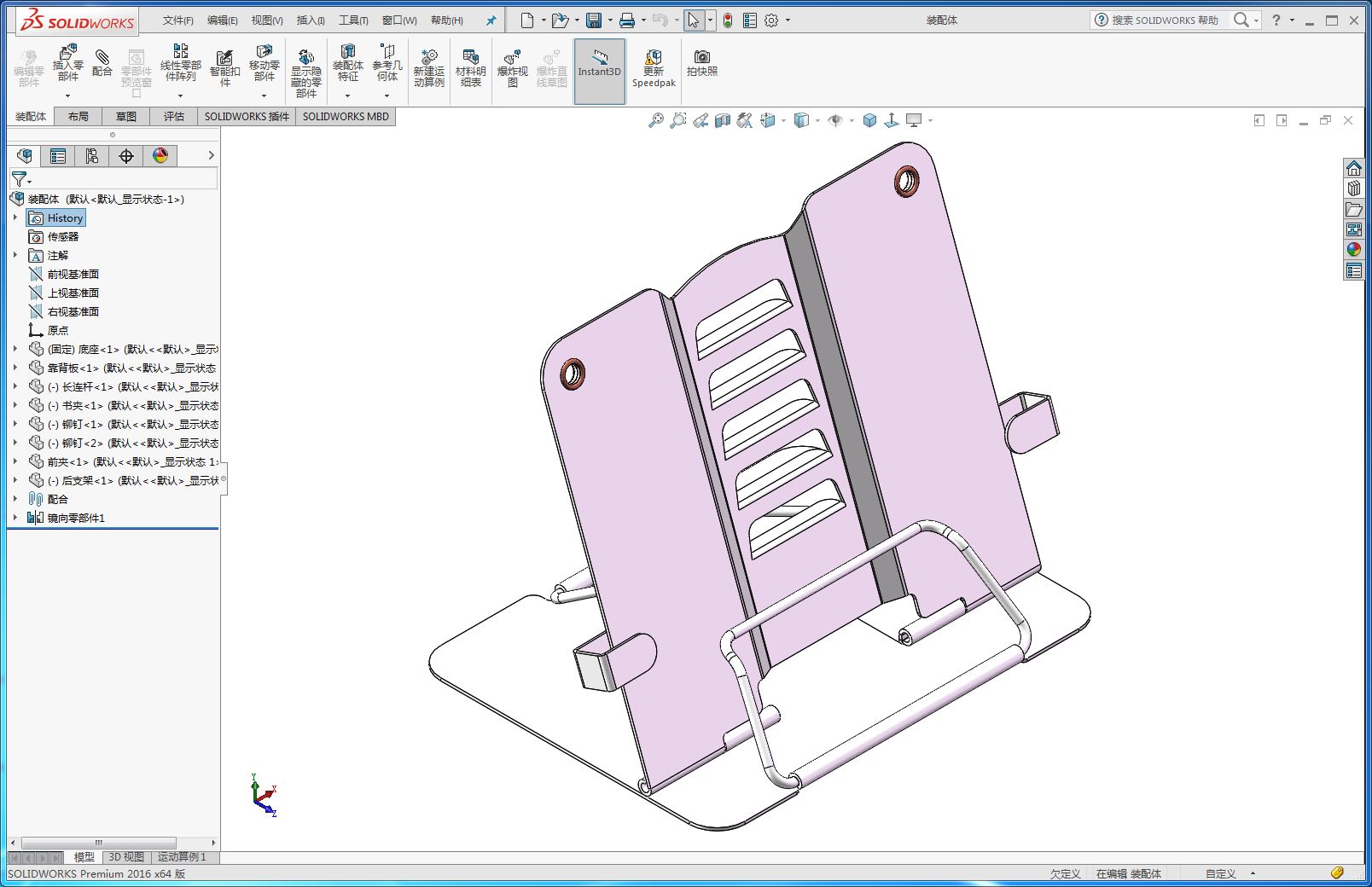Open the 插入(I) menu

pyautogui.click(x=311, y=20)
